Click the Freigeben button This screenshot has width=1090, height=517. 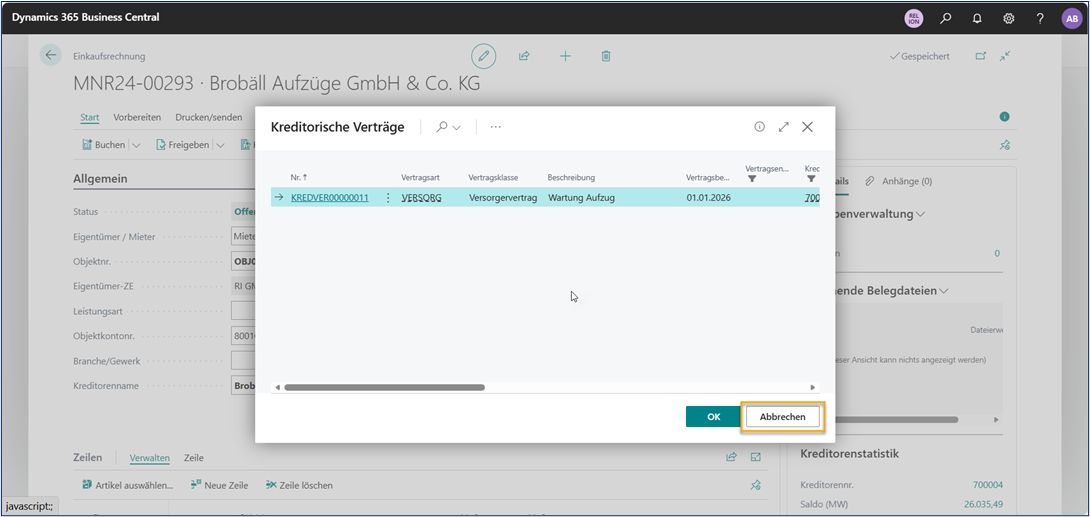pyautogui.click(x=184, y=145)
